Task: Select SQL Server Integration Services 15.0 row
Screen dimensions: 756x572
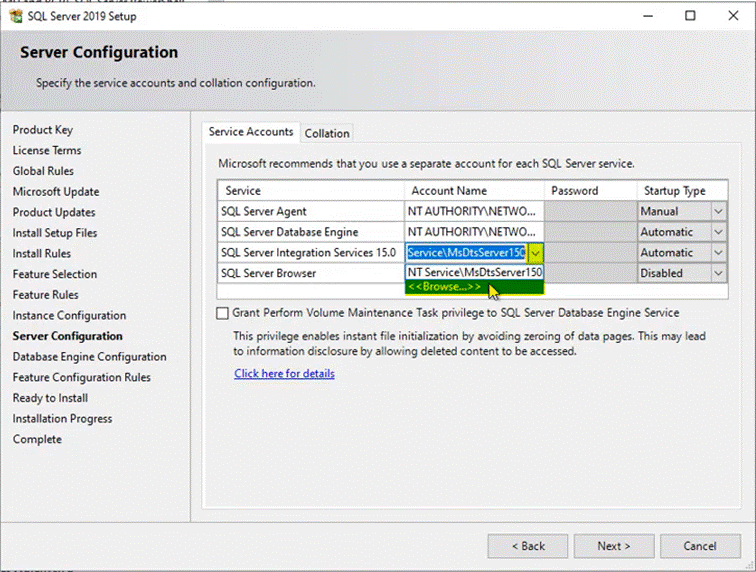Action: pyautogui.click(x=311, y=253)
